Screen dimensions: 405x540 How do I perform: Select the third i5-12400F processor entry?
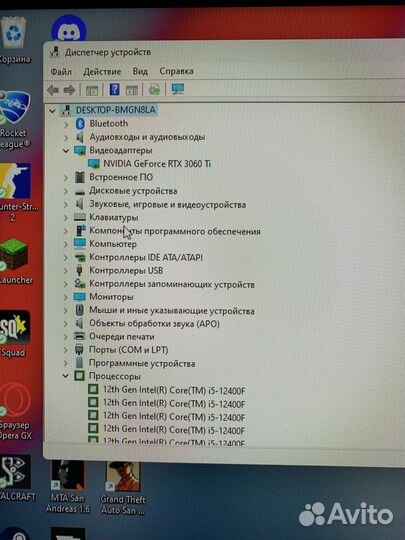(x=174, y=417)
